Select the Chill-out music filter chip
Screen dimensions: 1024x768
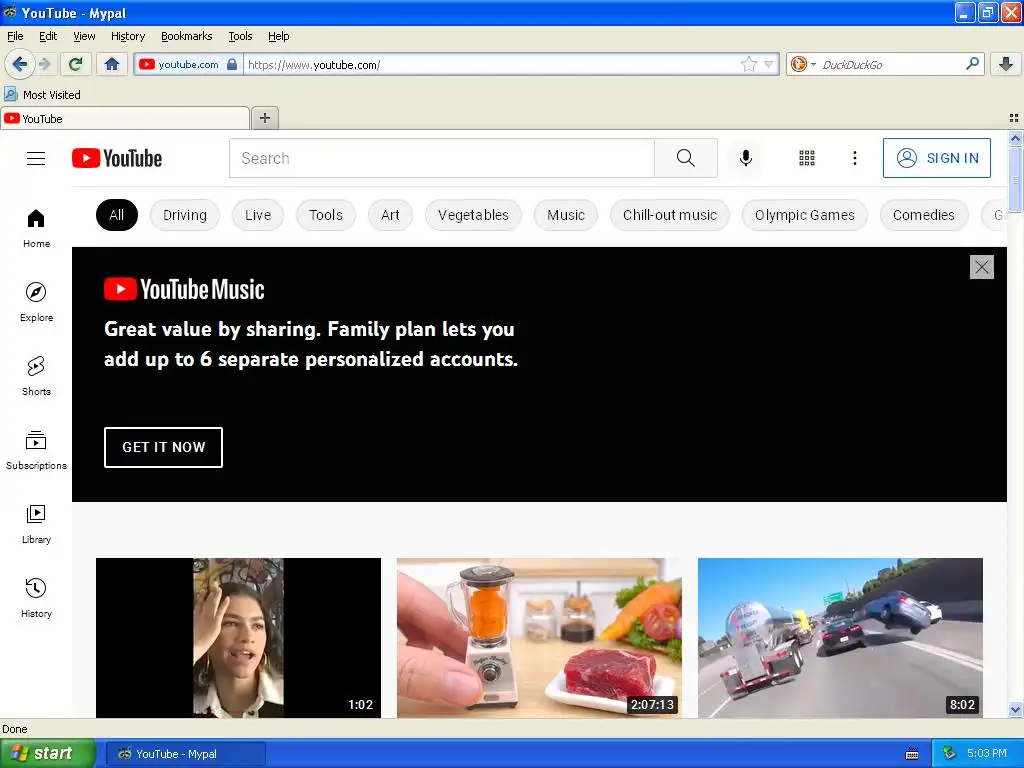(669, 215)
